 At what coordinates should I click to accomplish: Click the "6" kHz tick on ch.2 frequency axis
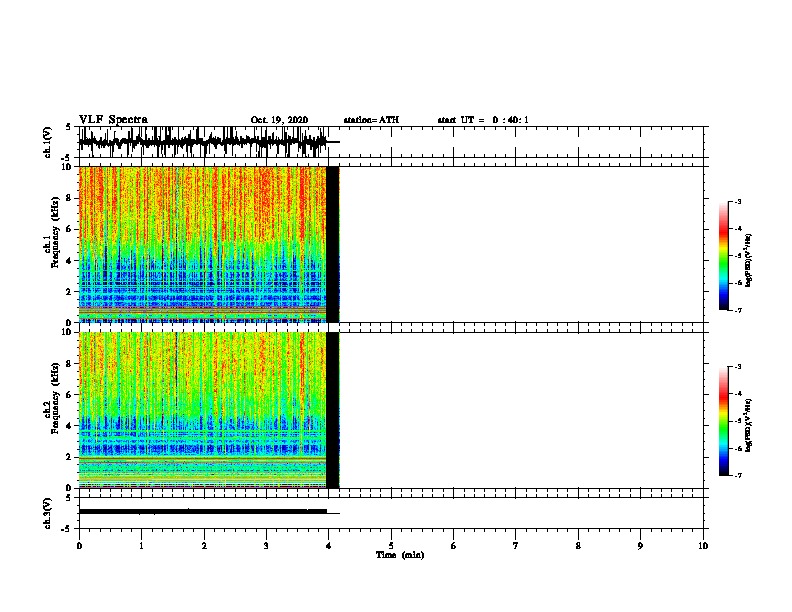pyautogui.click(x=69, y=395)
